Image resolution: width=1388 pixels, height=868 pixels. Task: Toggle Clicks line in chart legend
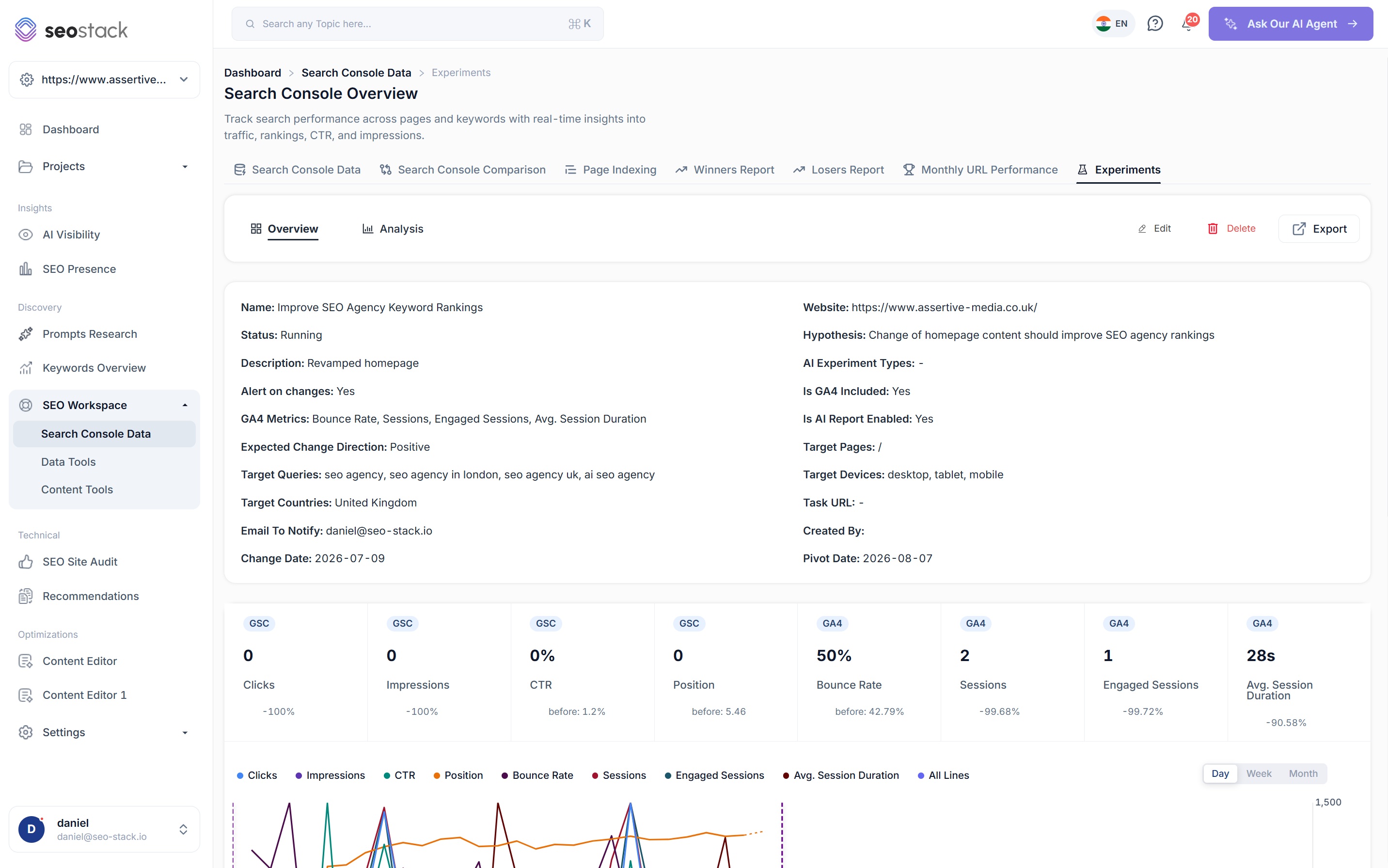click(257, 775)
